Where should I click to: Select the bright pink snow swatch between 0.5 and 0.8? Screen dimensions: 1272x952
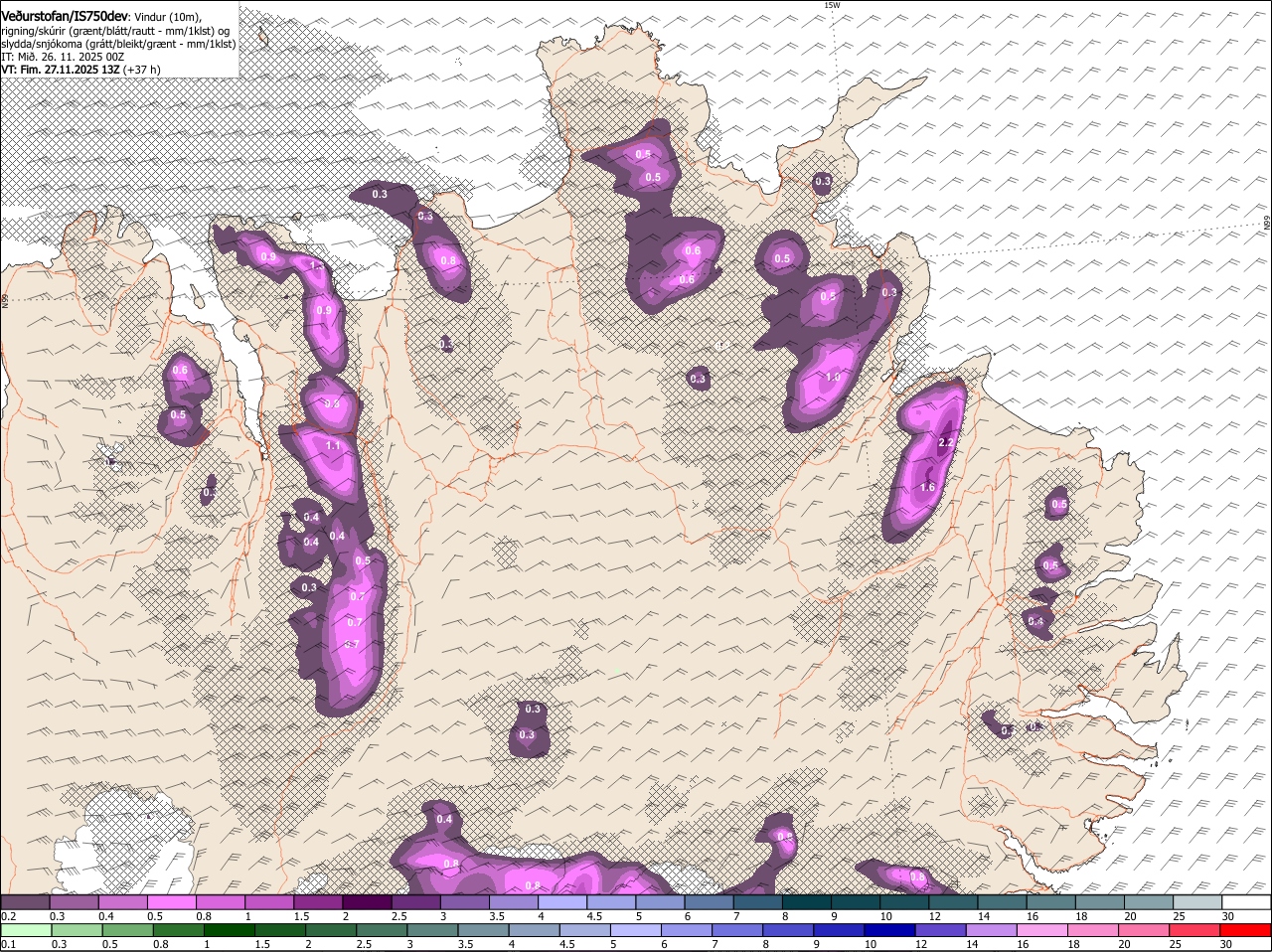pyautogui.click(x=171, y=901)
